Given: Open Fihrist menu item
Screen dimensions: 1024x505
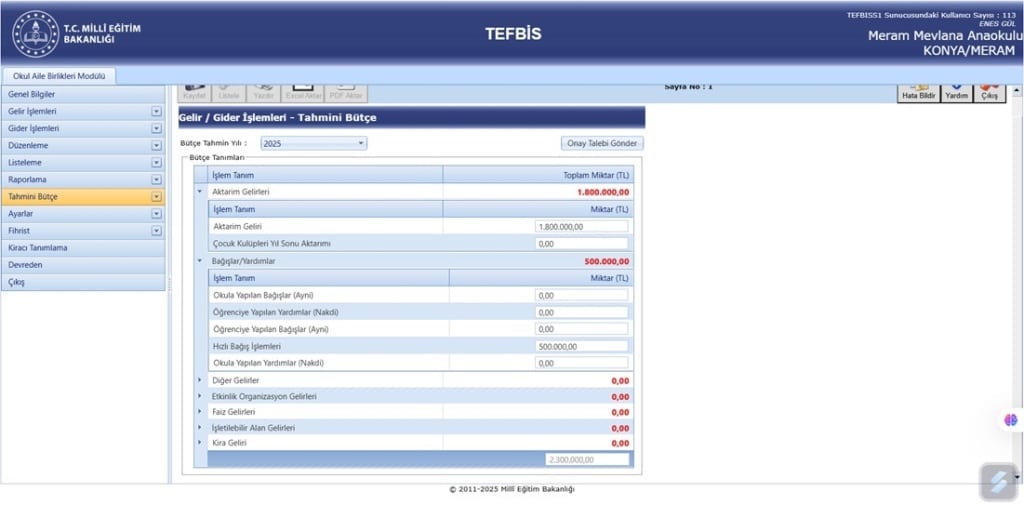Looking at the screenshot, I should (83, 231).
